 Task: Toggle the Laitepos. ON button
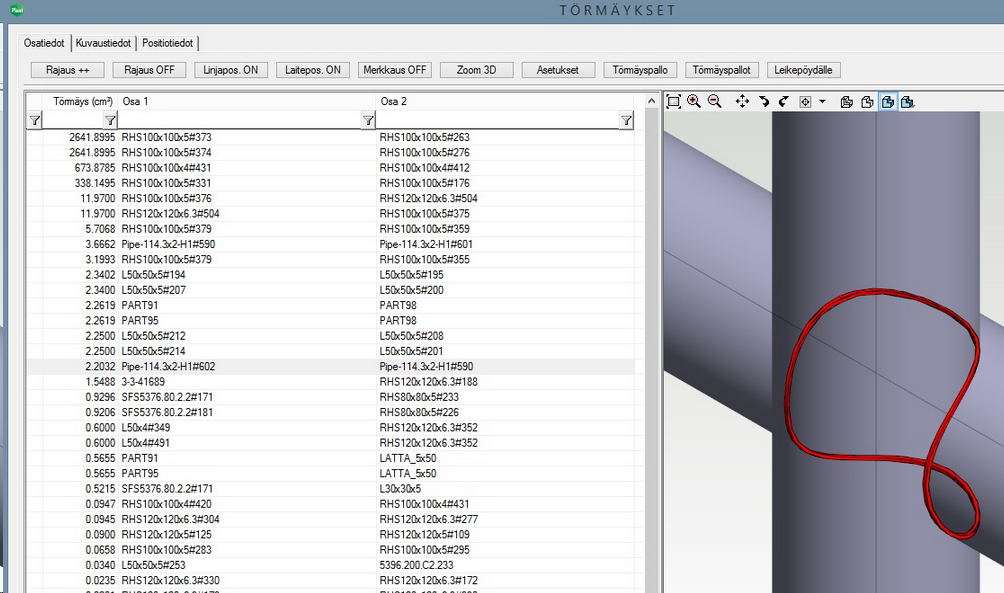pos(312,70)
